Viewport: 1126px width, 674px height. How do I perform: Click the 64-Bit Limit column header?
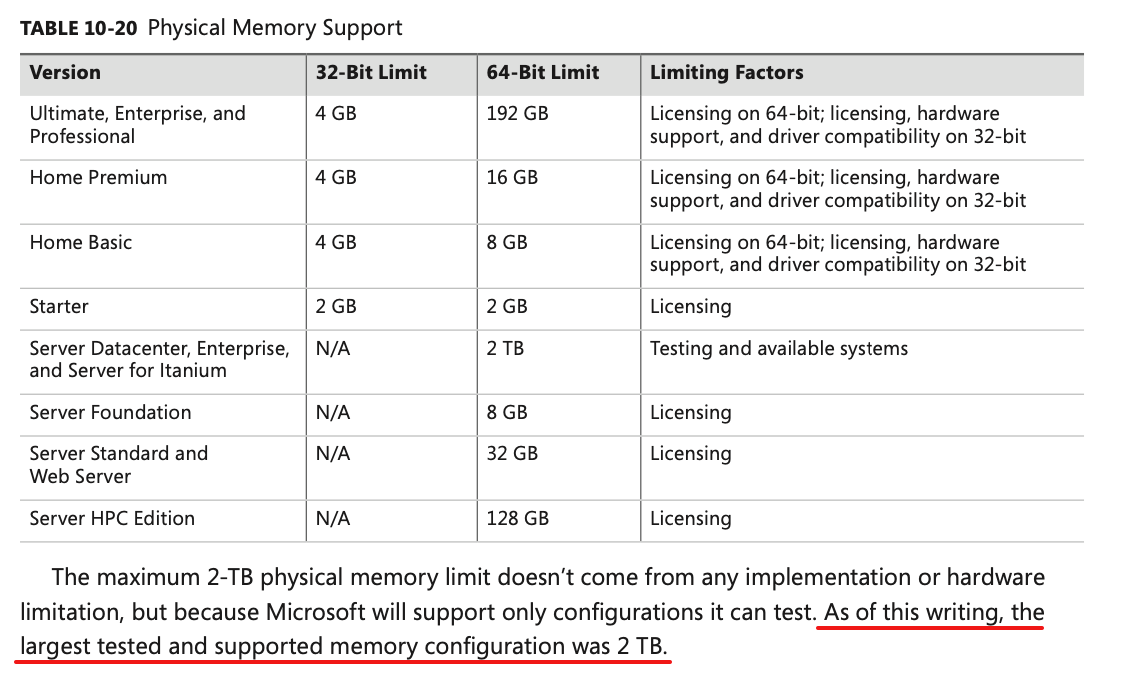click(x=542, y=72)
